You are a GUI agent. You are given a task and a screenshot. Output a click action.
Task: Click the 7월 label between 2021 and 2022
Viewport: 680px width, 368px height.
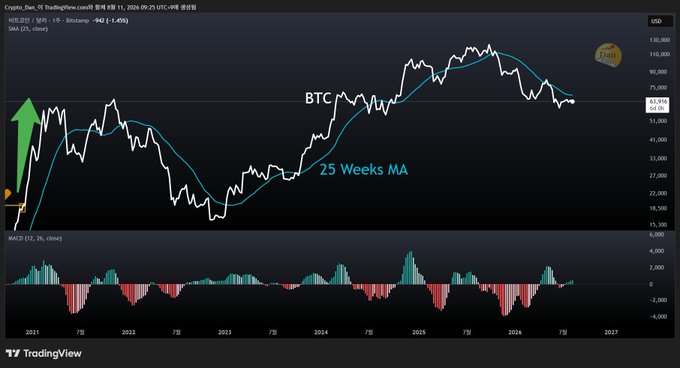pos(80,332)
